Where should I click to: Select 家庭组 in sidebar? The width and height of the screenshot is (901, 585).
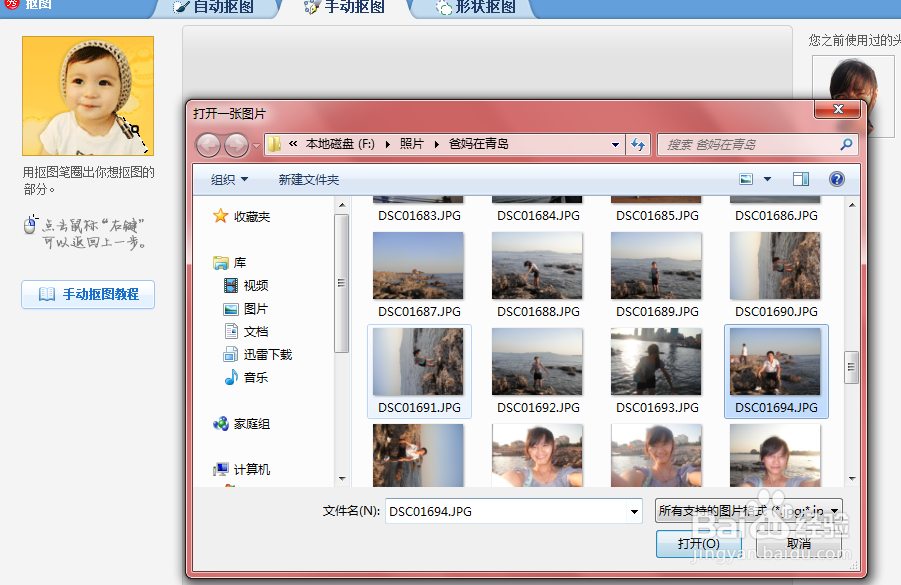coord(241,424)
